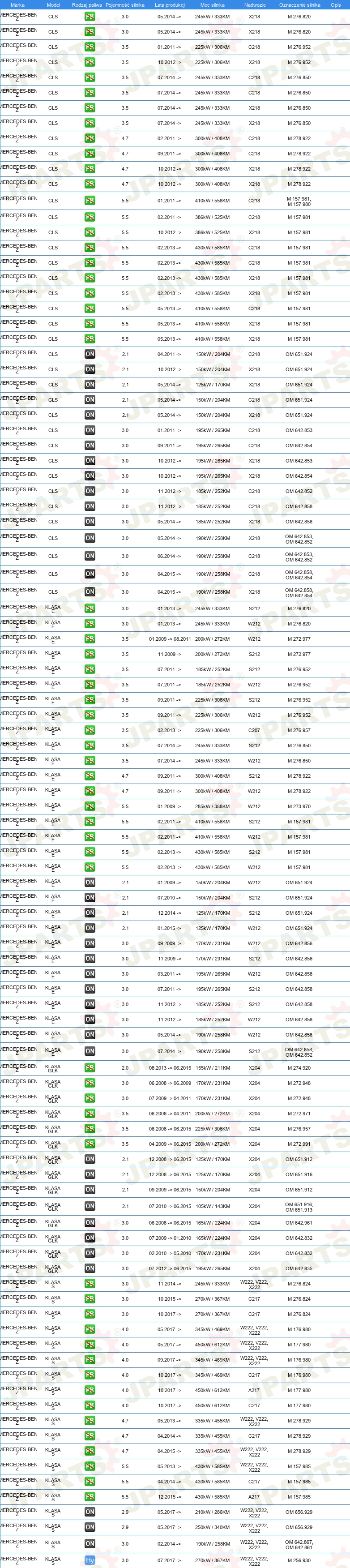Click the Pojemność silnika column header
This screenshot has width=350, height=1568.
[125, 5]
